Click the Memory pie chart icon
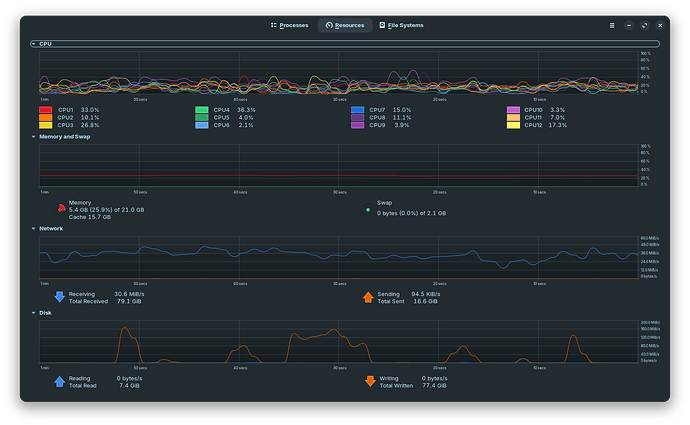This screenshot has height=425, width=690. pos(61,209)
